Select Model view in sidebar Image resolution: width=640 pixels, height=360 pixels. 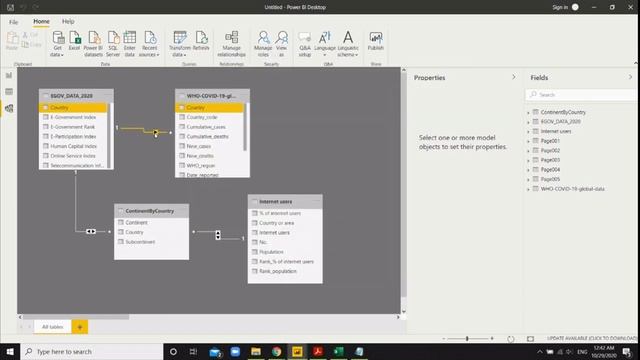pos(9,108)
